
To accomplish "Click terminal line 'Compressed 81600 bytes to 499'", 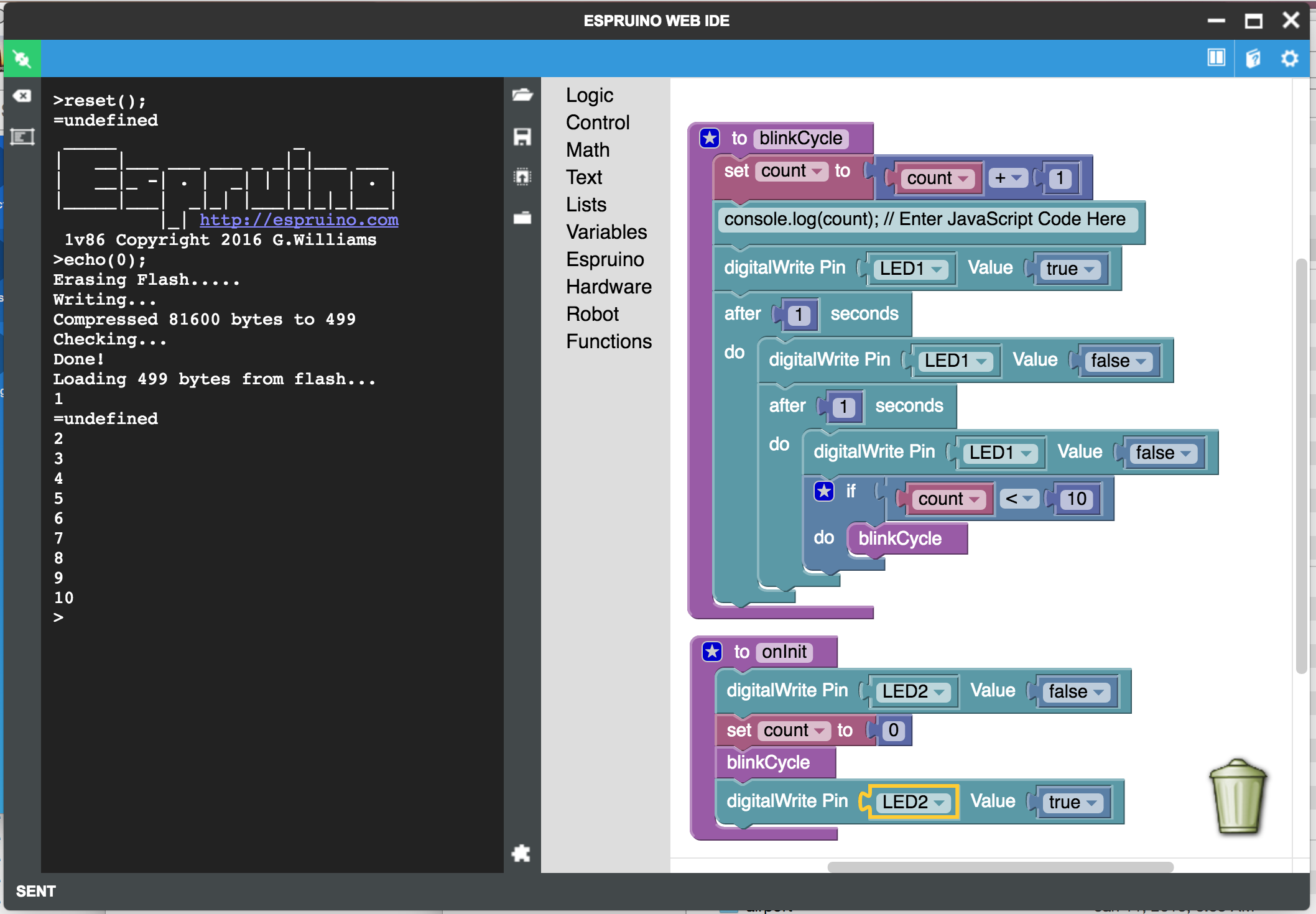I will coord(204,319).
